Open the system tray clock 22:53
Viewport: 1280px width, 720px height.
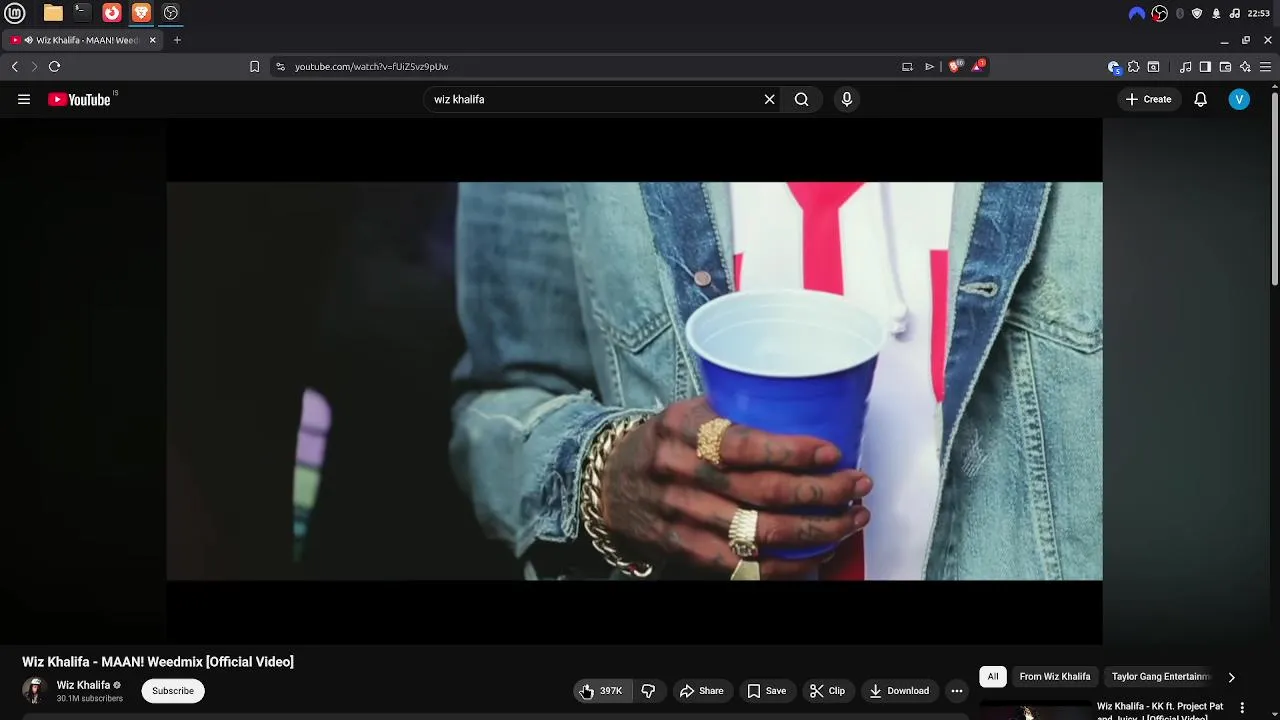pos(1259,13)
